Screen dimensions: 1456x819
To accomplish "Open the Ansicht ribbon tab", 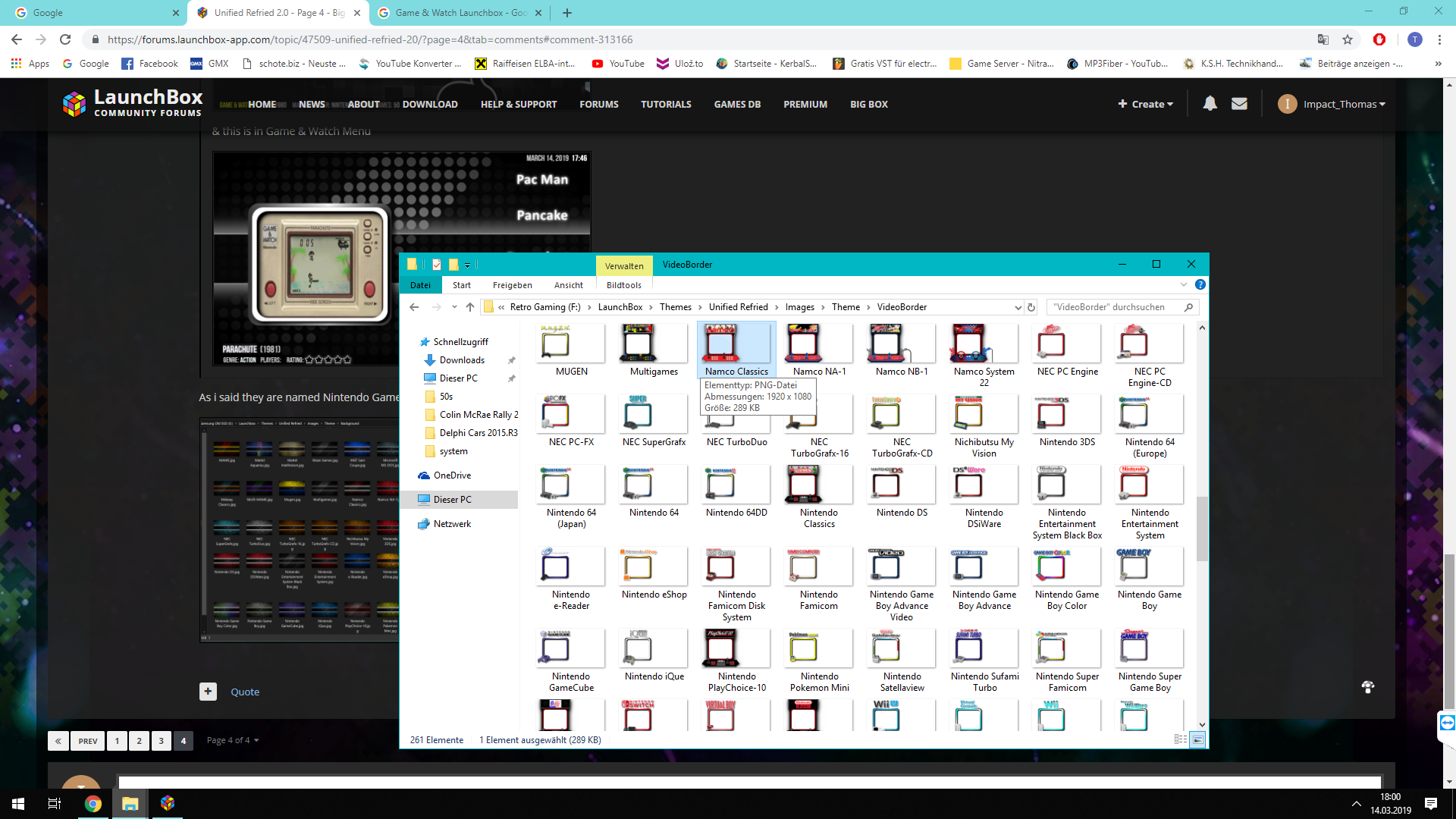I will [569, 285].
